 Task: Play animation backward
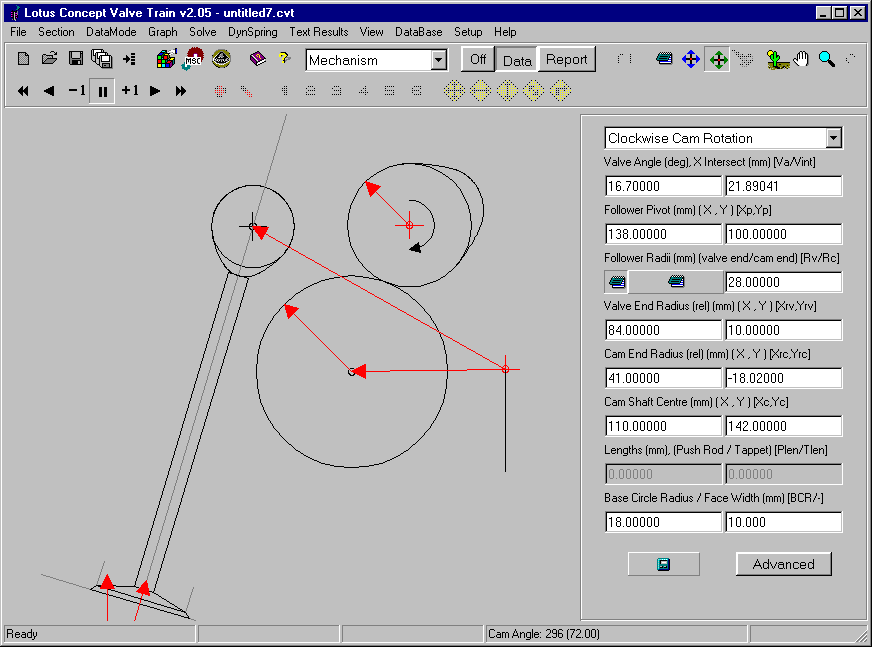coord(49,91)
